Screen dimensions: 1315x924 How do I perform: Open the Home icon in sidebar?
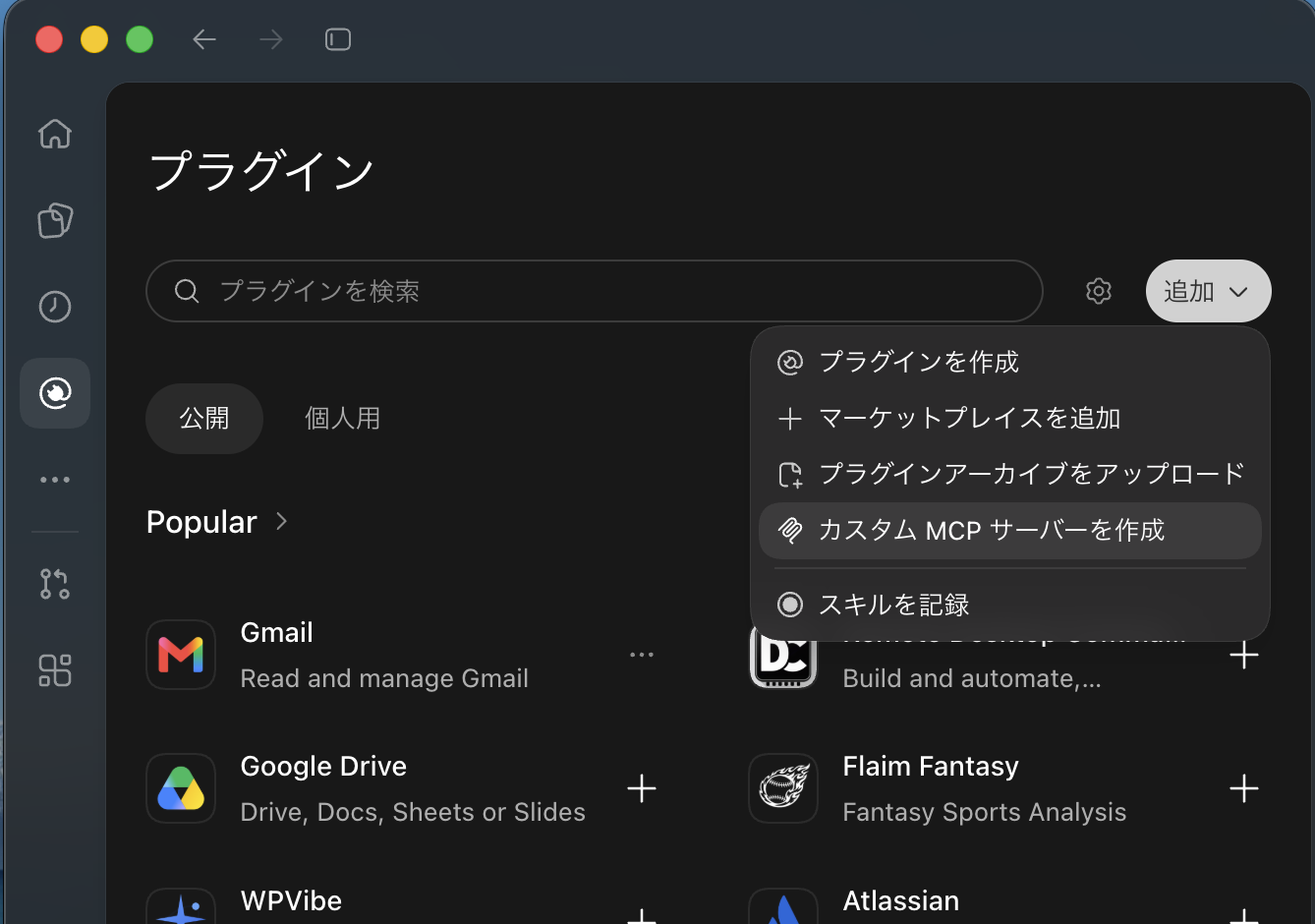[55, 134]
